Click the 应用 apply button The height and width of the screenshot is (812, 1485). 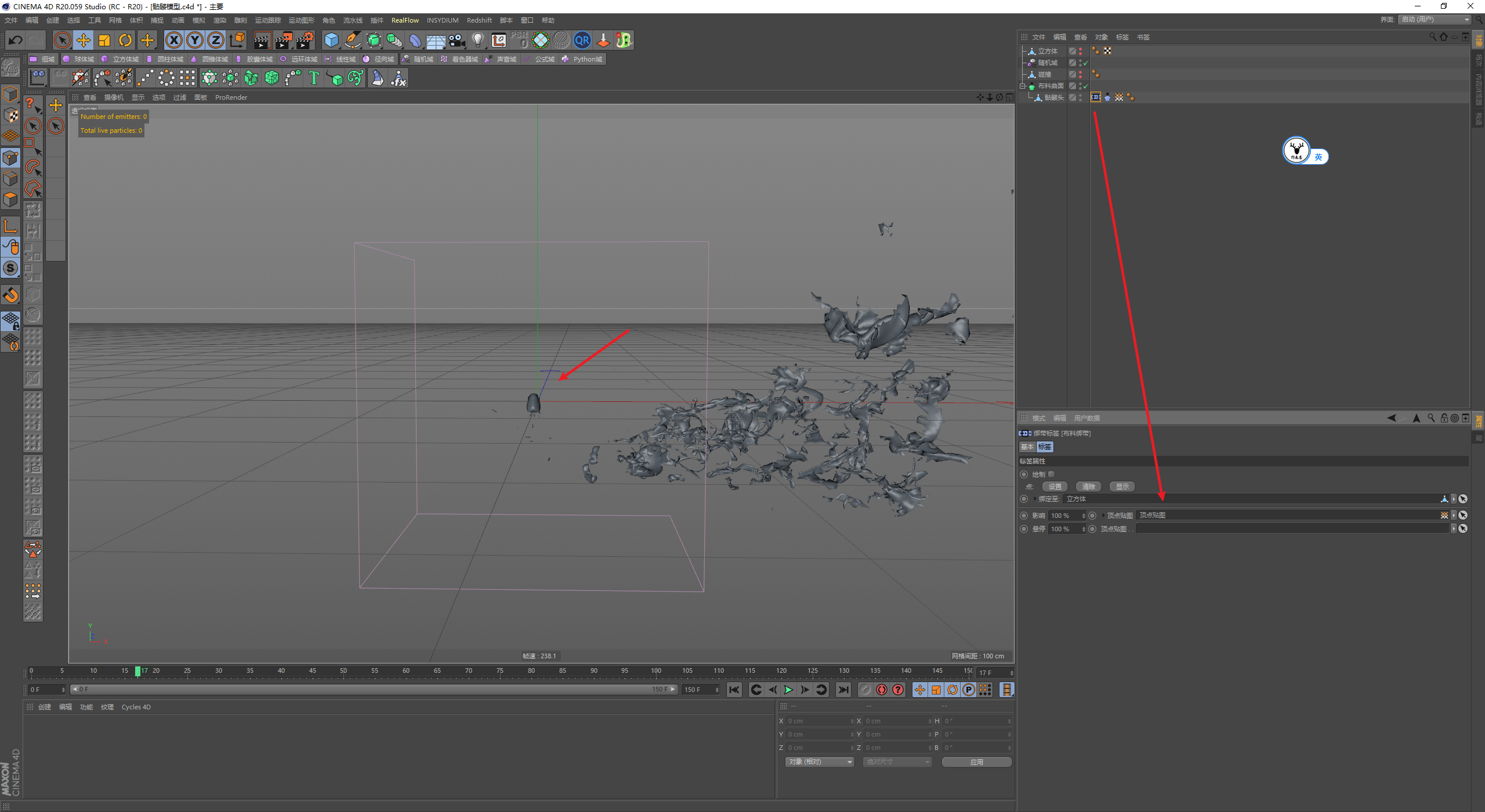(x=976, y=762)
